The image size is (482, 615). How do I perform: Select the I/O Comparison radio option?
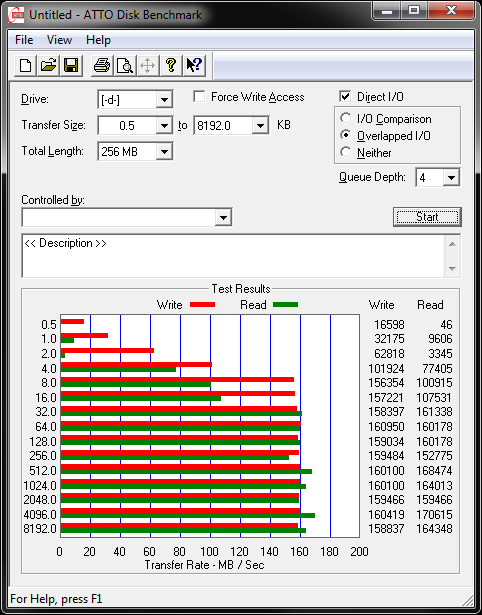pos(346,118)
